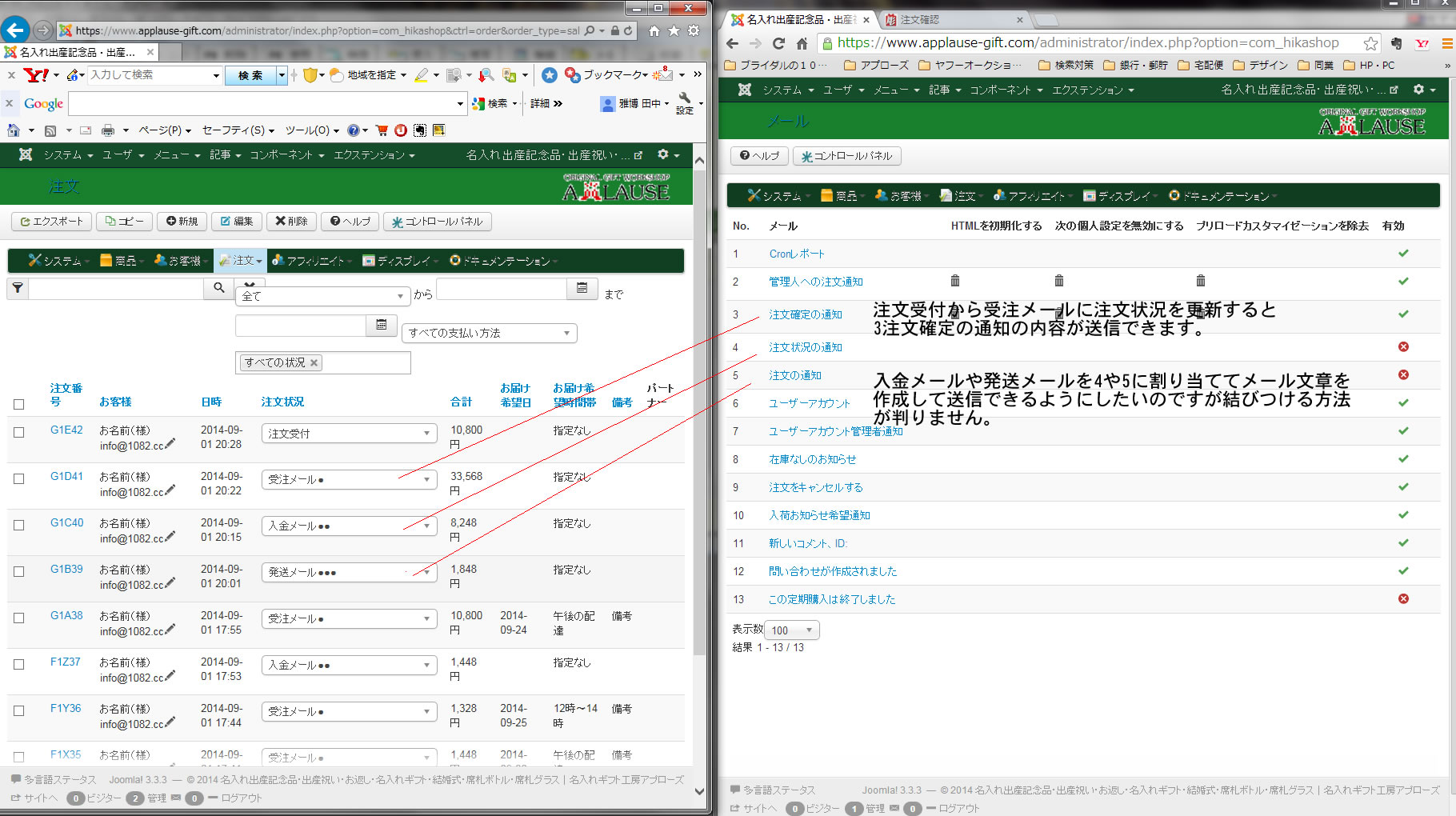
Task: Click pencil edit icon beside G1E42 customer
Action: coord(170,444)
